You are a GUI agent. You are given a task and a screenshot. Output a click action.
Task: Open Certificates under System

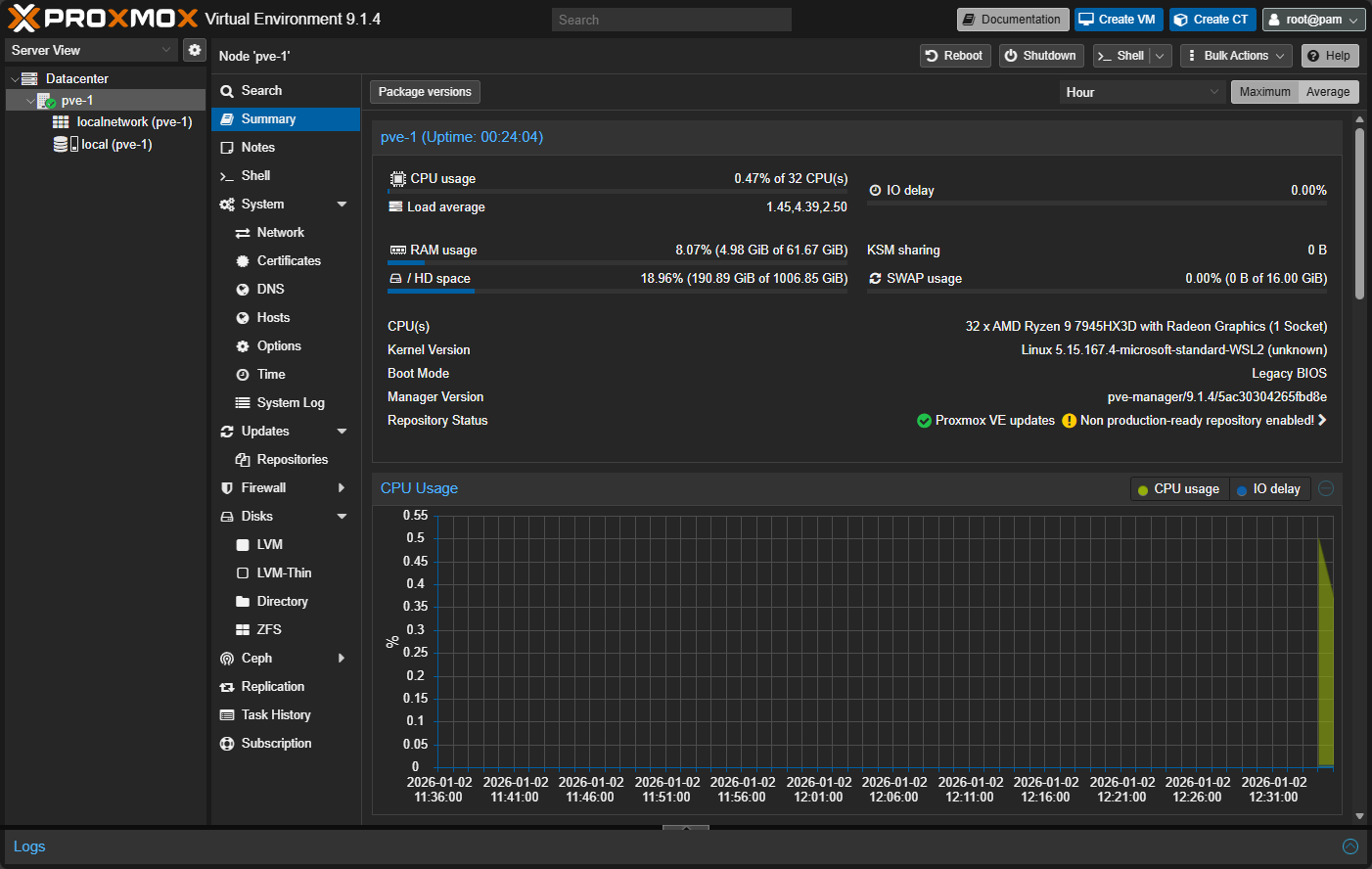pyautogui.click(x=288, y=260)
